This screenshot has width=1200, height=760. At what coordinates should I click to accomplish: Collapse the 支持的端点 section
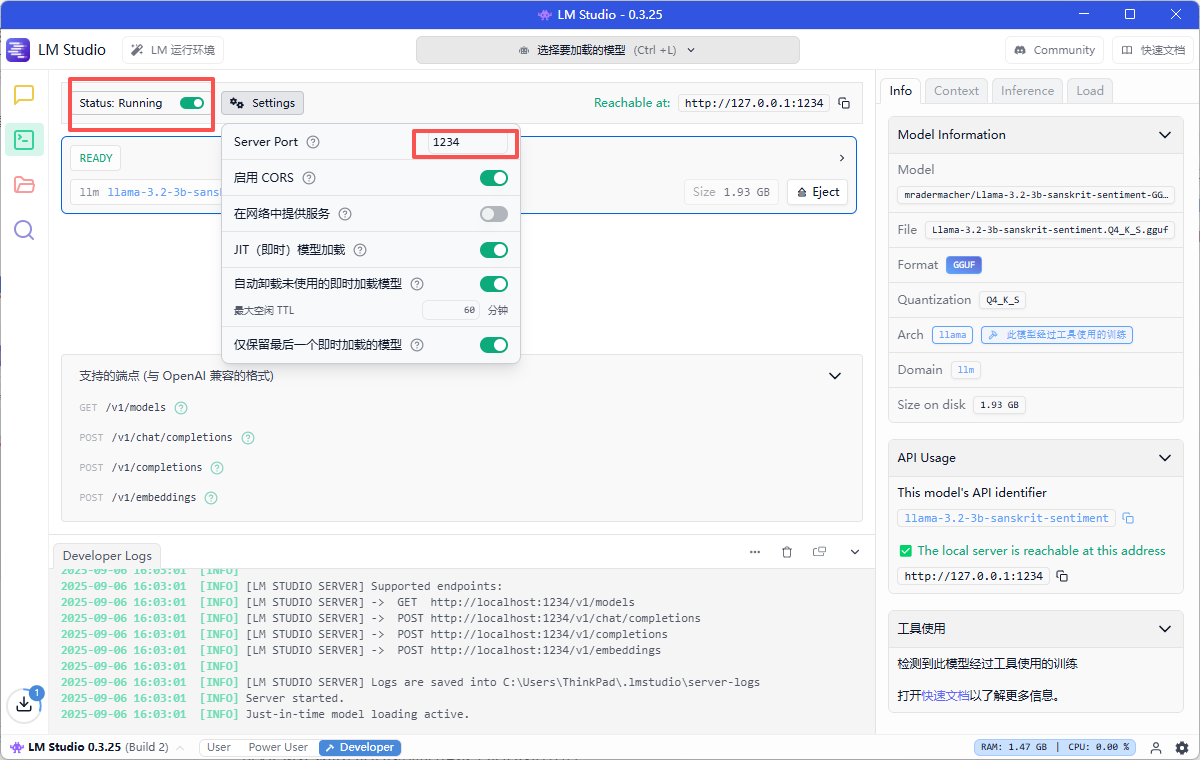tap(836, 376)
